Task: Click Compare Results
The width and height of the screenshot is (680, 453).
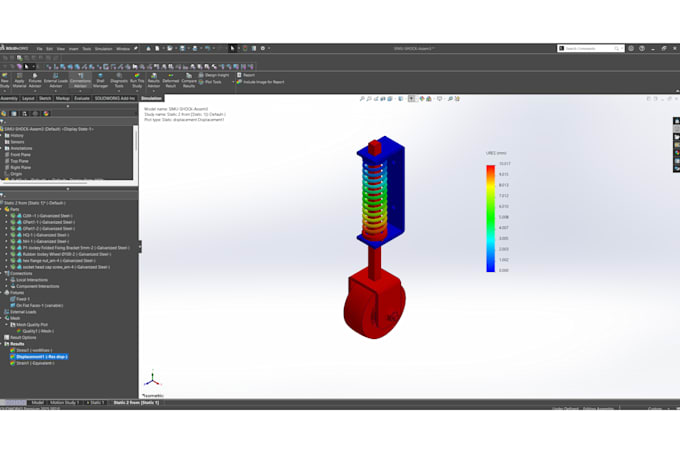Action: pyautogui.click(x=189, y=81)
